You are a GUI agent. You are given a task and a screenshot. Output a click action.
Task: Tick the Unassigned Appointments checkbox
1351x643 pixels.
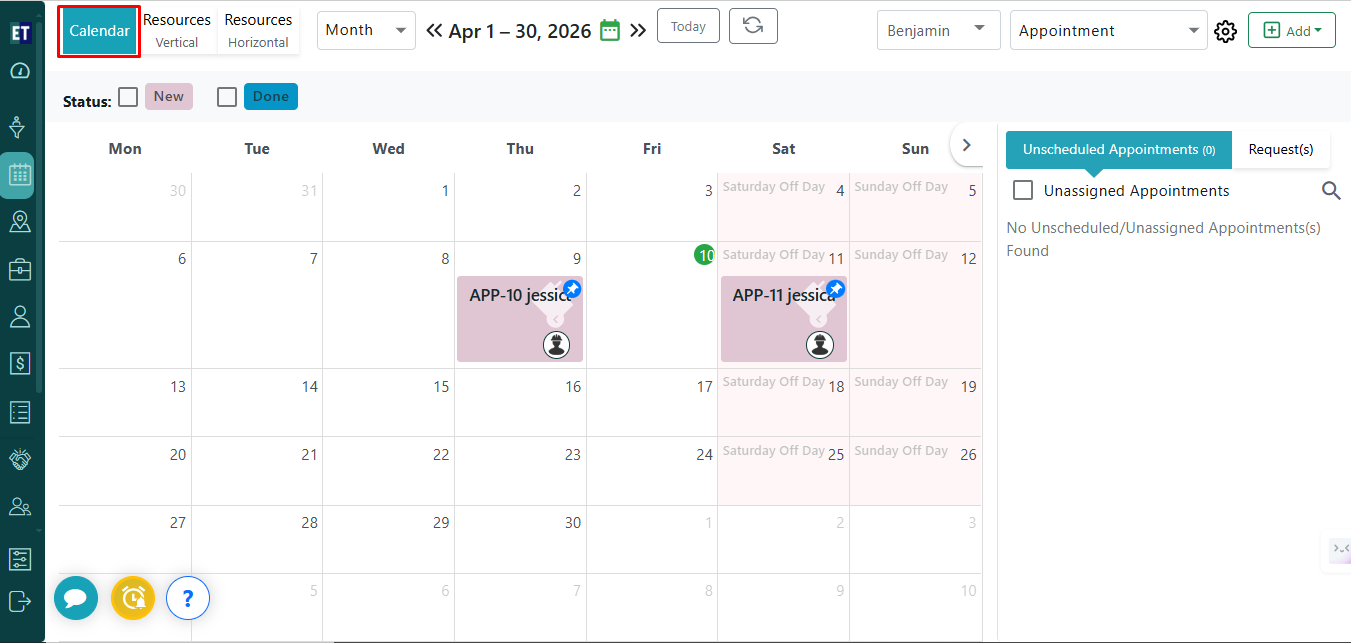[1023, 190]
